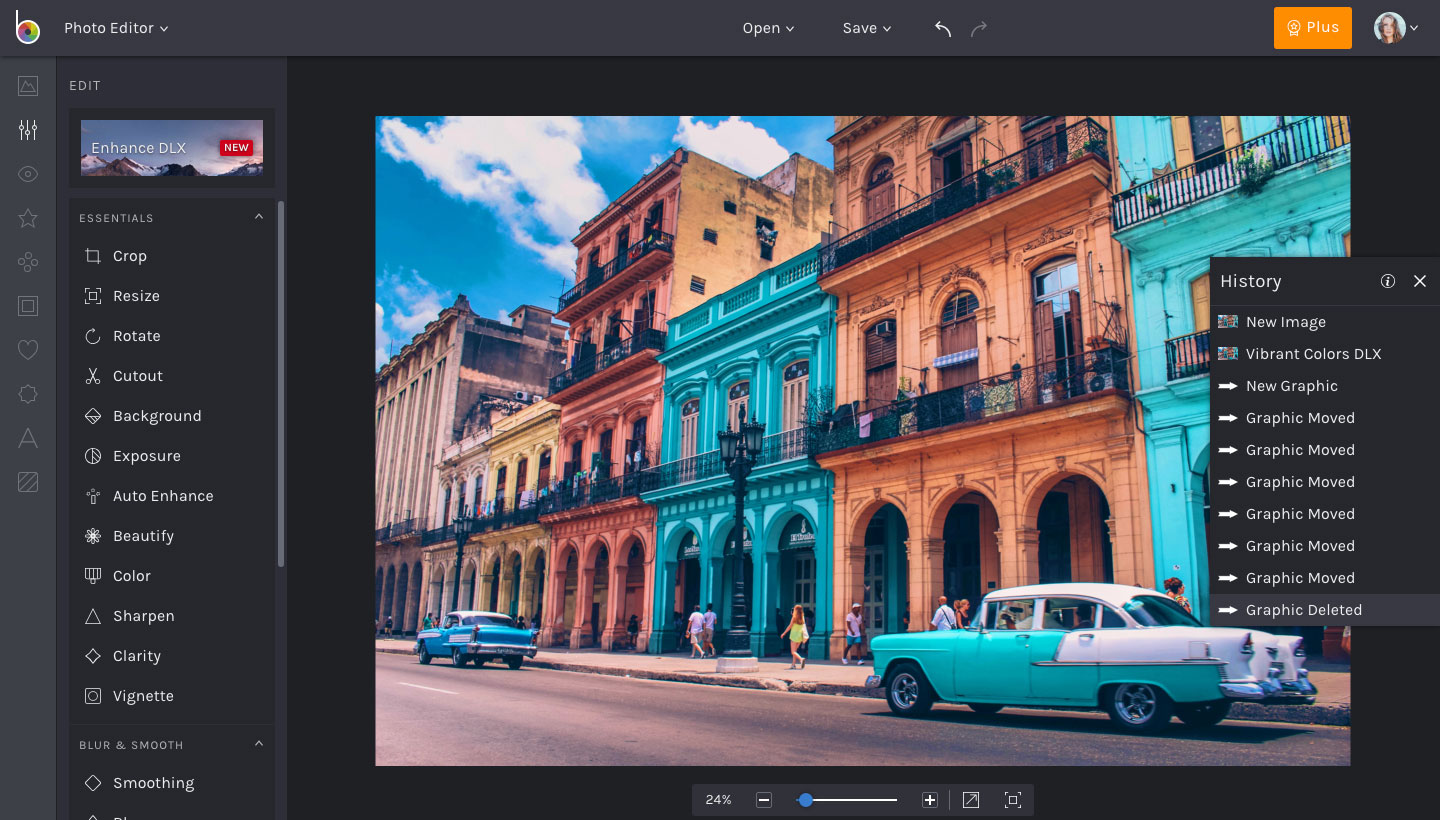This screenshot has width=1440, height=820.
Task: Open the Enhance DLX thumbnail
Action: (x=172, y=148)
